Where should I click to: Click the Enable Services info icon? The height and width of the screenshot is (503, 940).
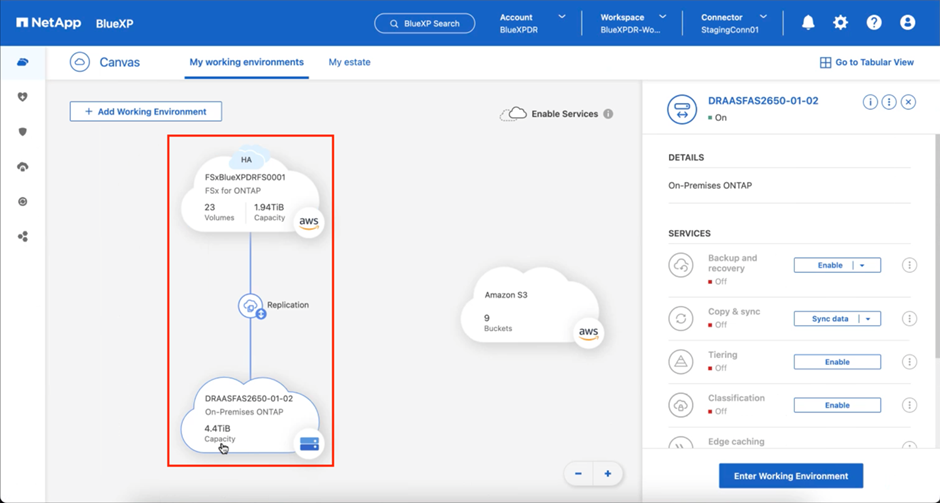(x=608, y=114)
